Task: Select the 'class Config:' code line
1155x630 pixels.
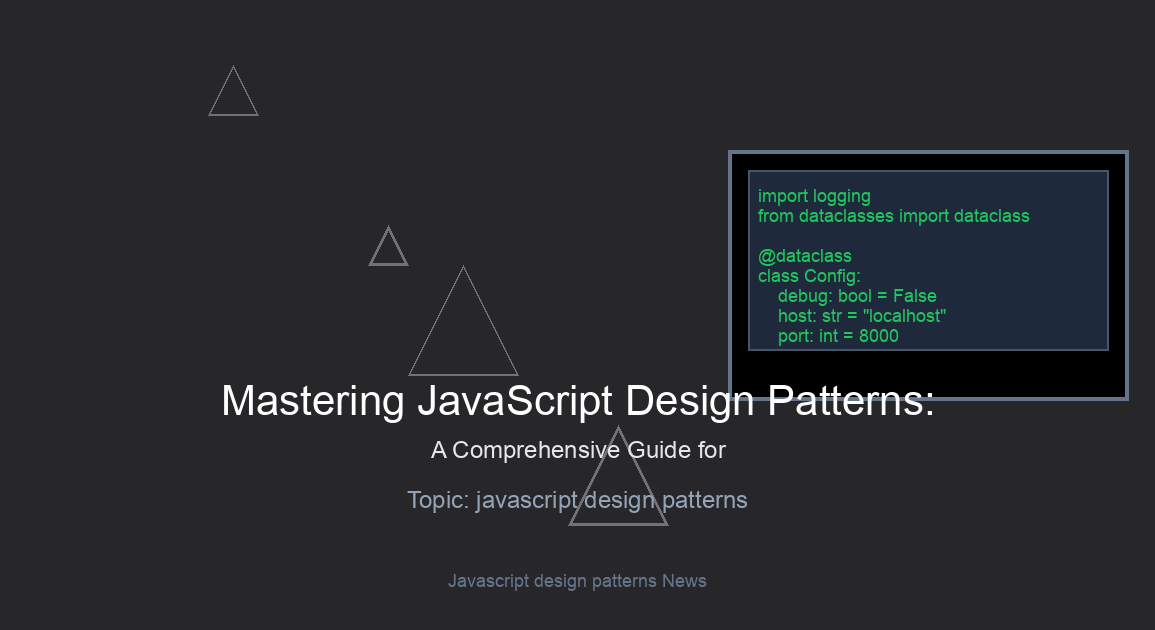Action: point(809,276)
